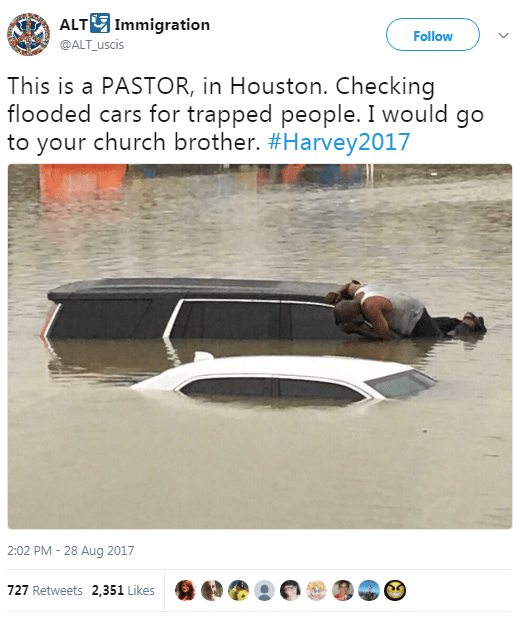View the flooded cars photo
This screenshot has height=620, width=520.
pos(260,346)
